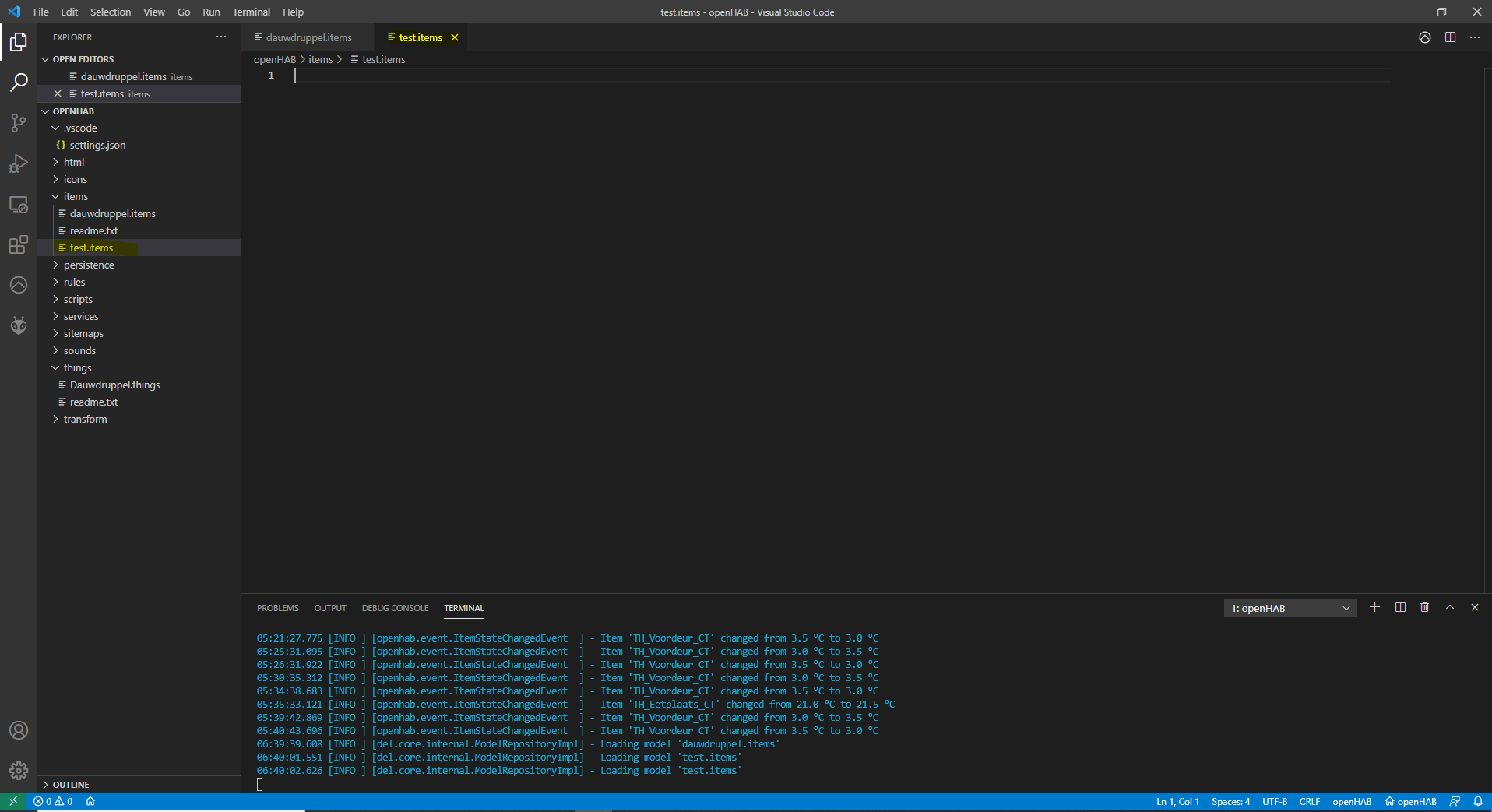Go to line via 'Ln 1, Col 1'
Viewport: 1492px width, 812px height.
[1177, 801]
